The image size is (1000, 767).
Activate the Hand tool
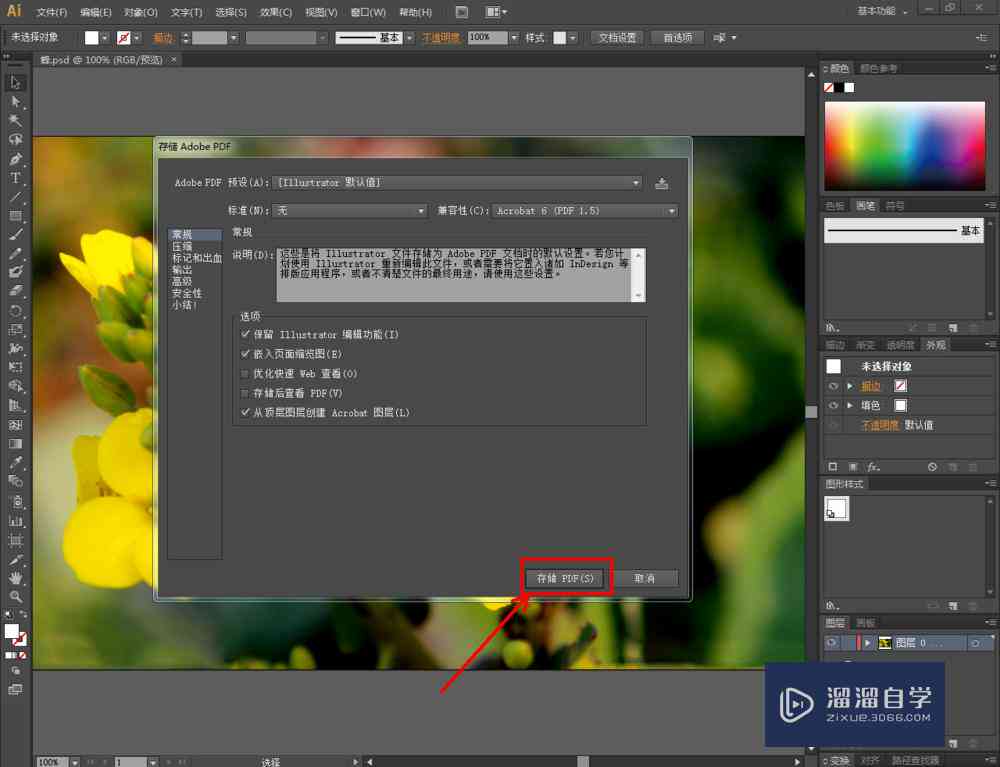coord(15,578)
